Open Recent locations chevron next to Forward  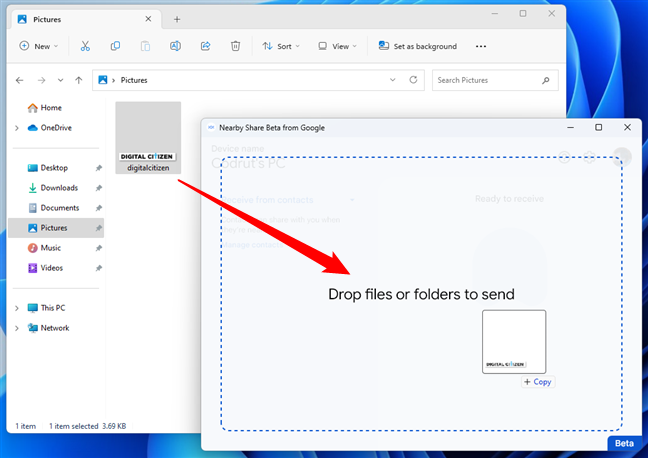[x=60, y=80]
